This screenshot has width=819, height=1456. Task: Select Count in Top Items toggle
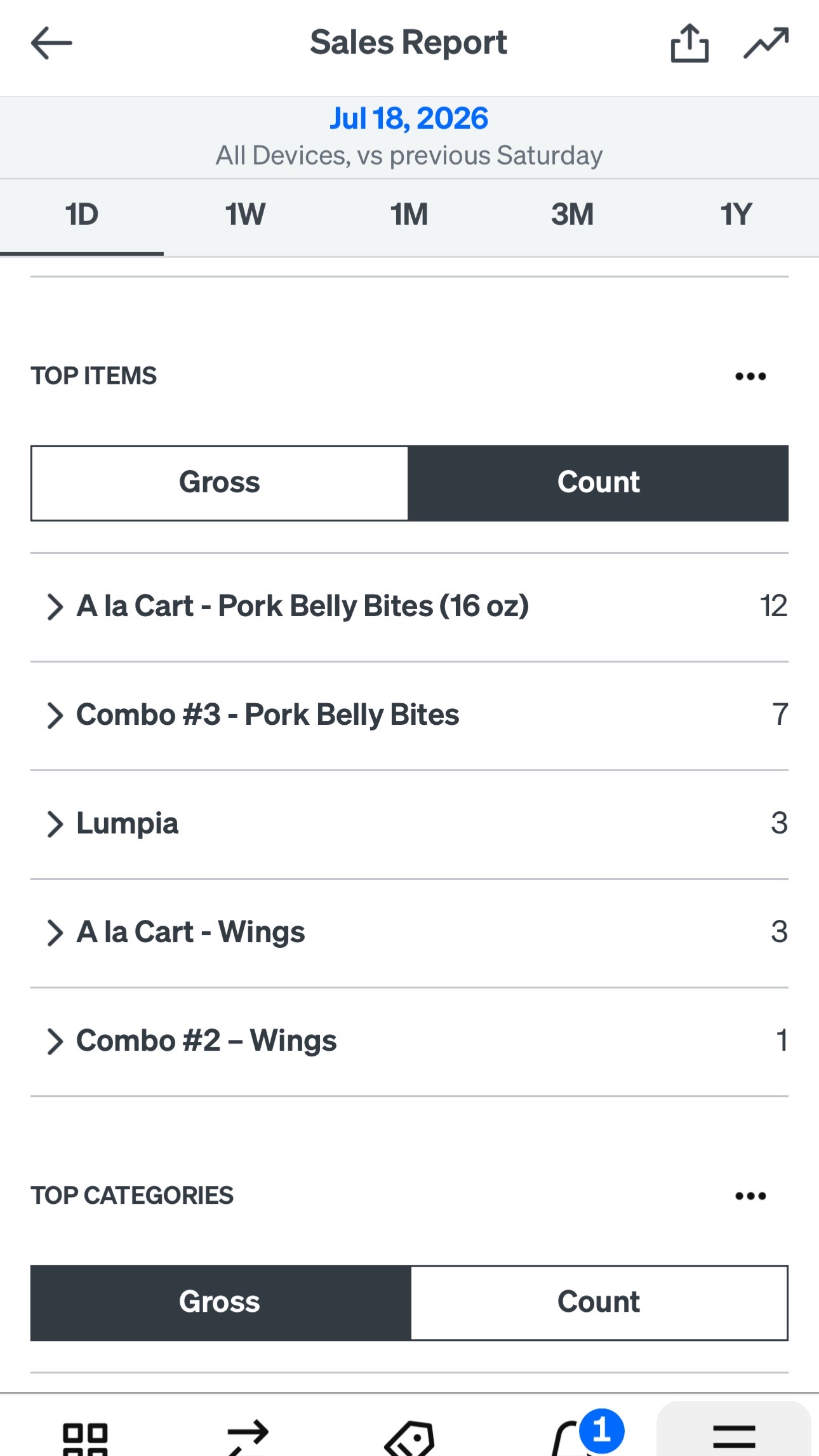coord(598,483)
